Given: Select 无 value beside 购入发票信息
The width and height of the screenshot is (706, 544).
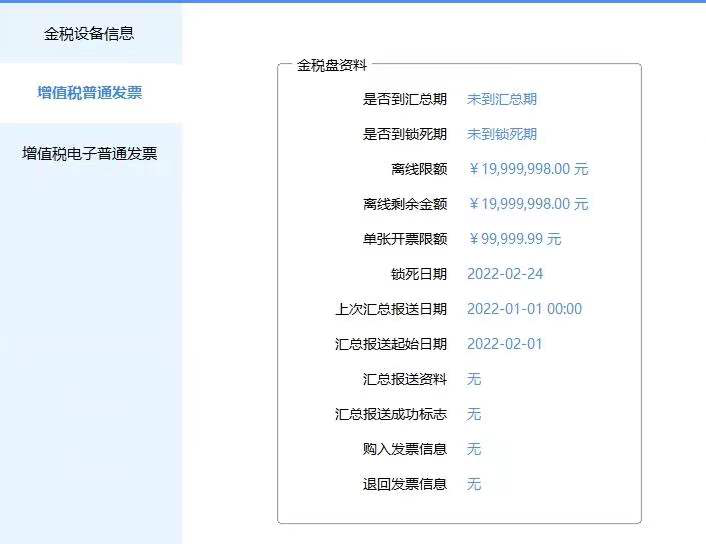Looking at the screenshot, I should click(x=474, y=449).
